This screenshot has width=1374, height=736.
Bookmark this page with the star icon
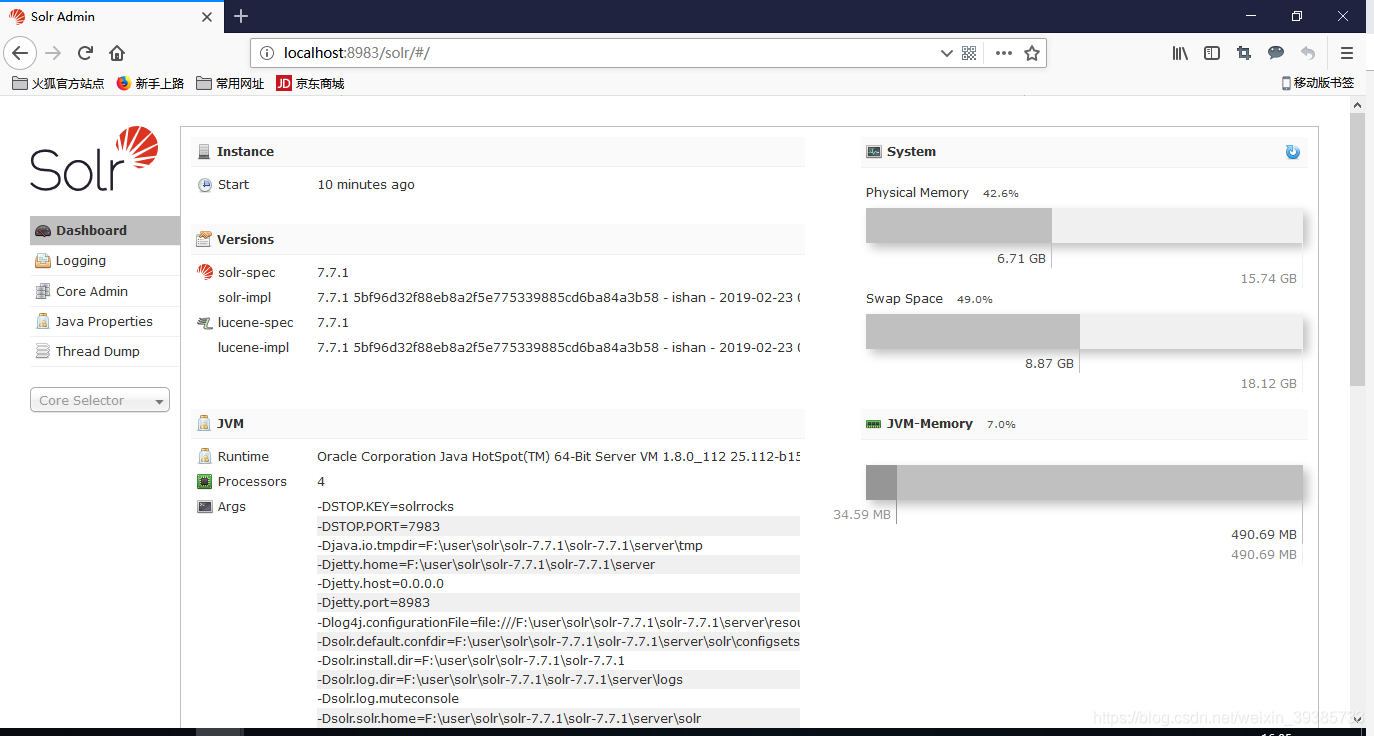1032,53
